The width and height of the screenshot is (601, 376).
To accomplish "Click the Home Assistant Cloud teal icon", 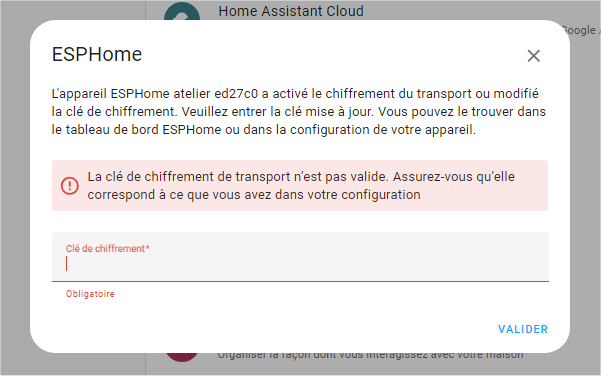I will click(x=182, y=11).
